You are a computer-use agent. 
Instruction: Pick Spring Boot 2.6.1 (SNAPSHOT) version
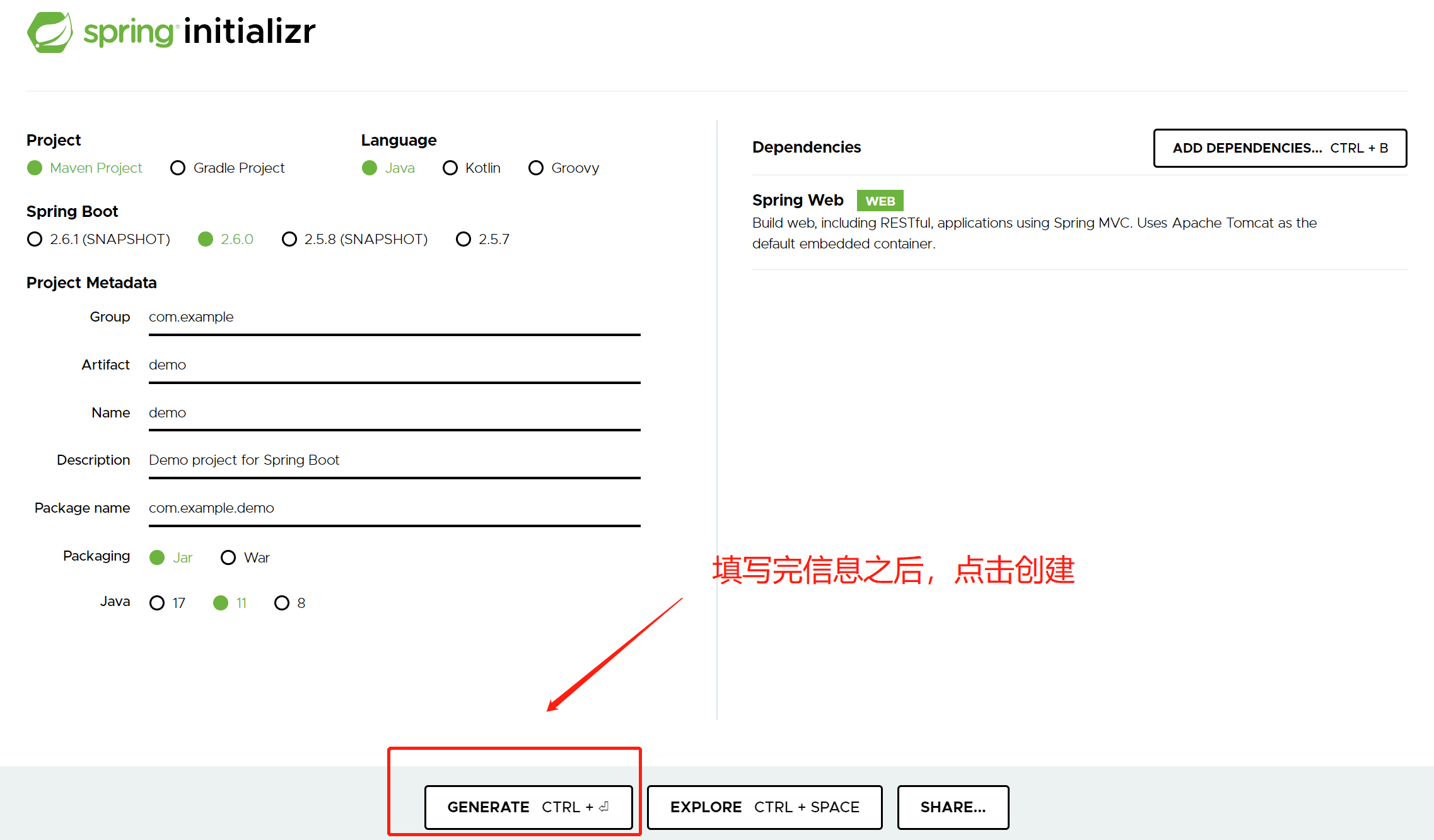click(x=35, y=239)
